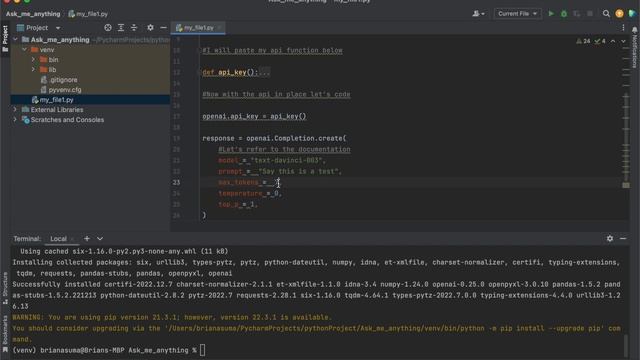The width and height of the screenshot is (640, 360).
Task: Hide the Terminal tool window
Action: [623, 238]
